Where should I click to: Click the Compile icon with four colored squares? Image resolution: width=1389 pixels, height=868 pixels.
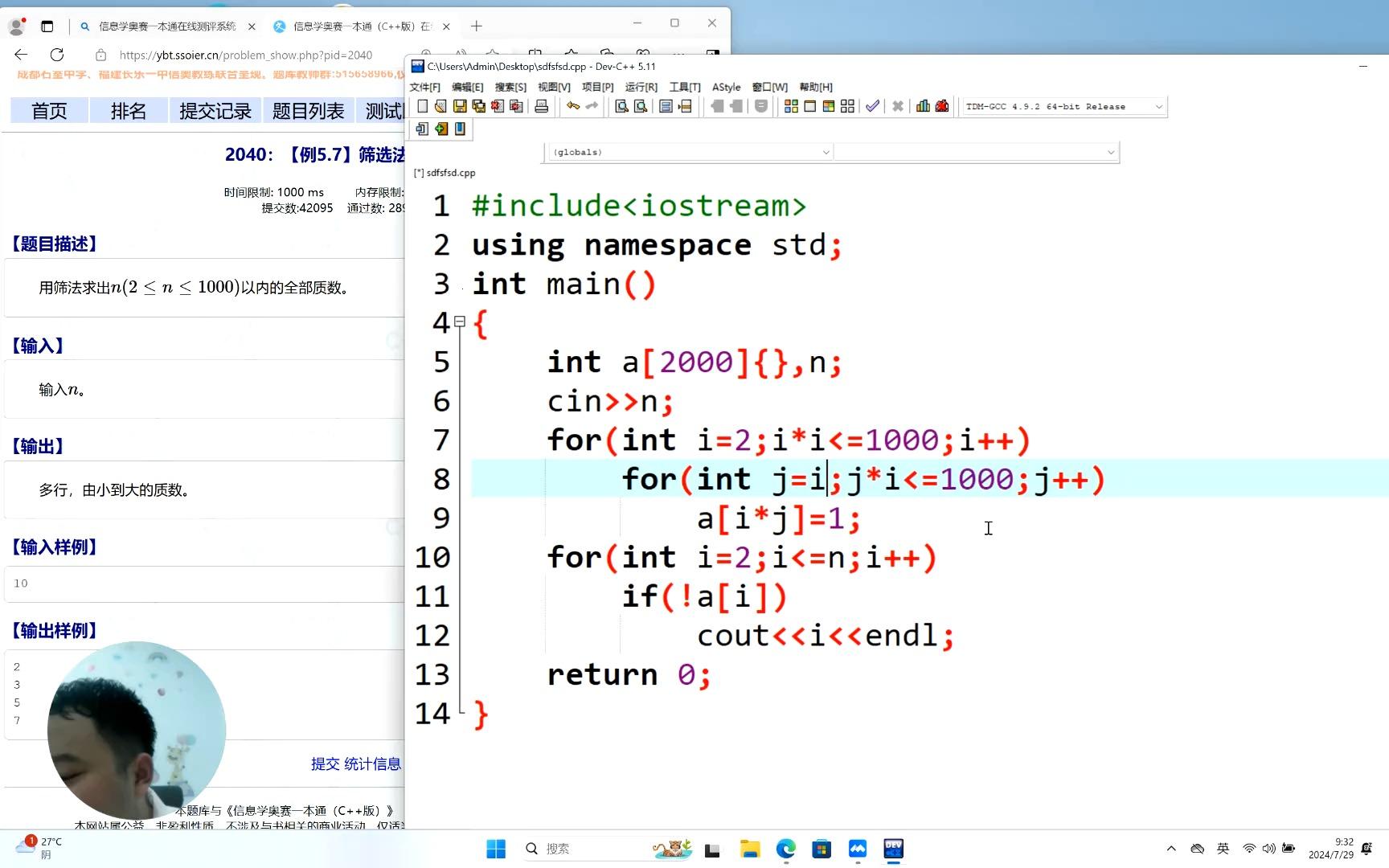pos(791,106)
